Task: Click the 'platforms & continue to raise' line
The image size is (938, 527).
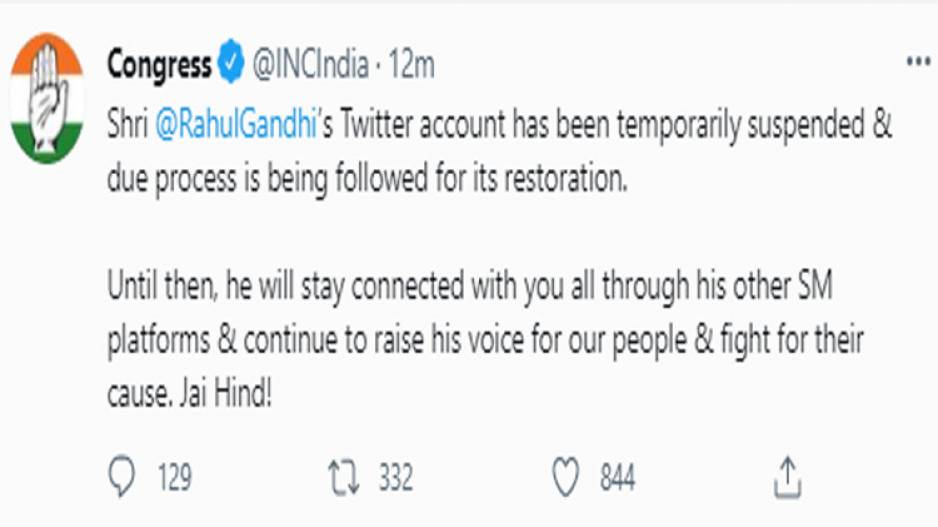Action: [485, 340]
